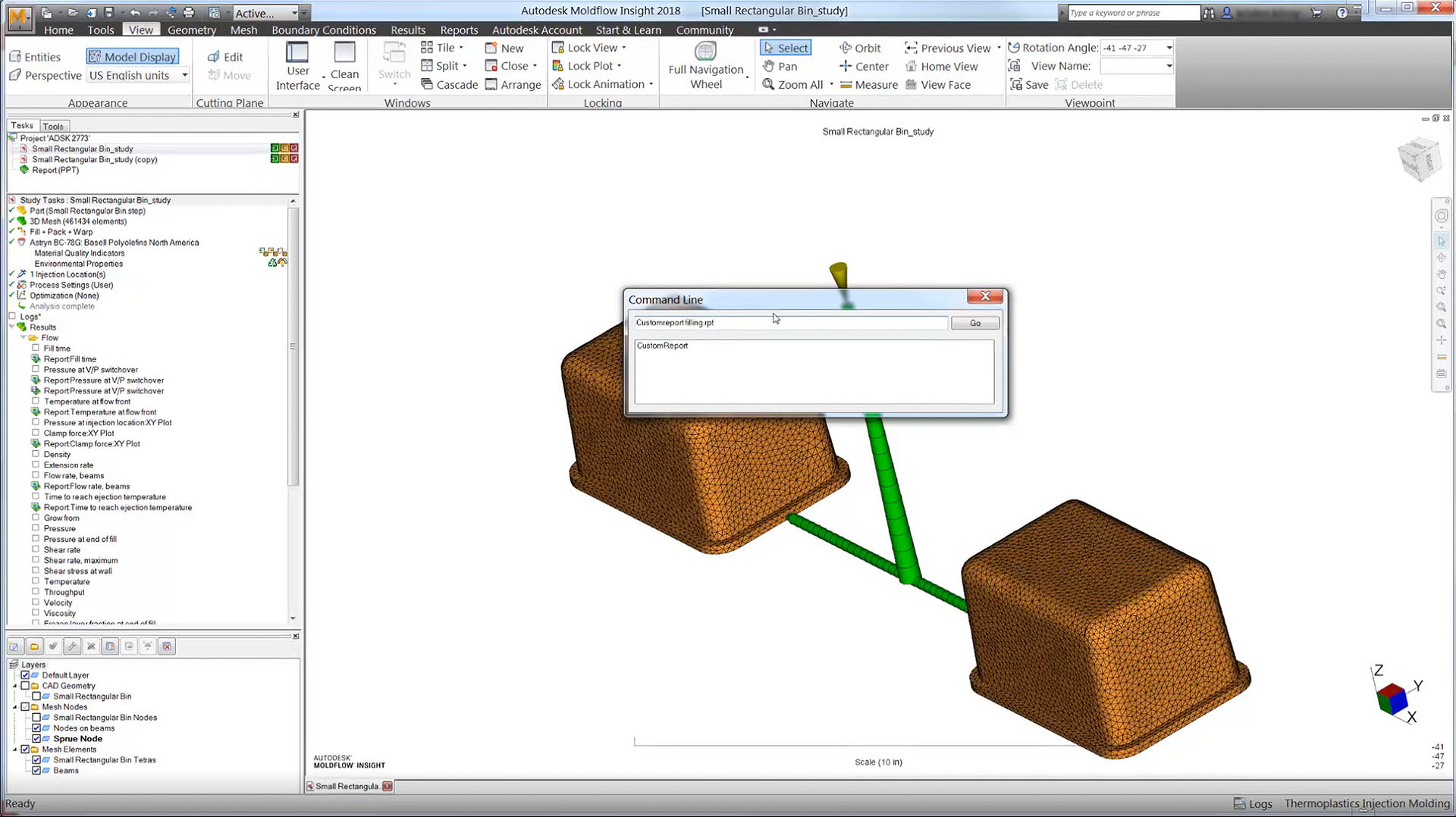Switch to the Tools panel tab
This screenshot has width=1456, height=817.
coord(53,127)
